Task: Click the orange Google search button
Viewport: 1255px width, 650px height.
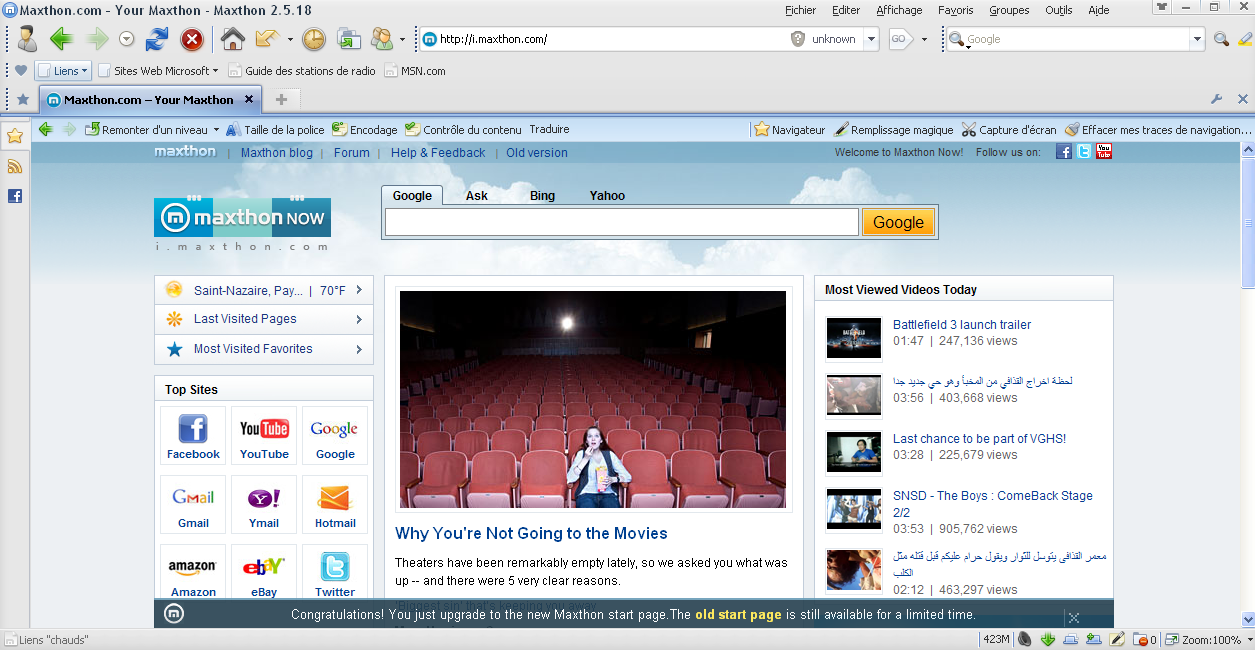Action: [898, 222]
